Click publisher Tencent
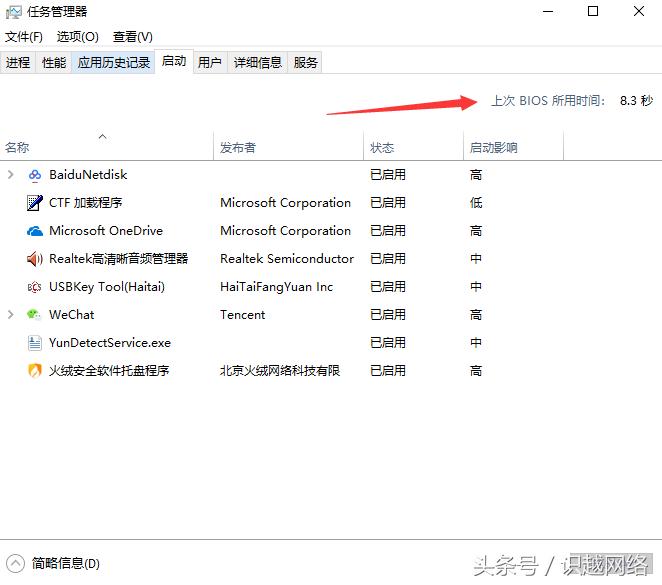This screenshot has width=662, height=585. click(x=243, y=315)
